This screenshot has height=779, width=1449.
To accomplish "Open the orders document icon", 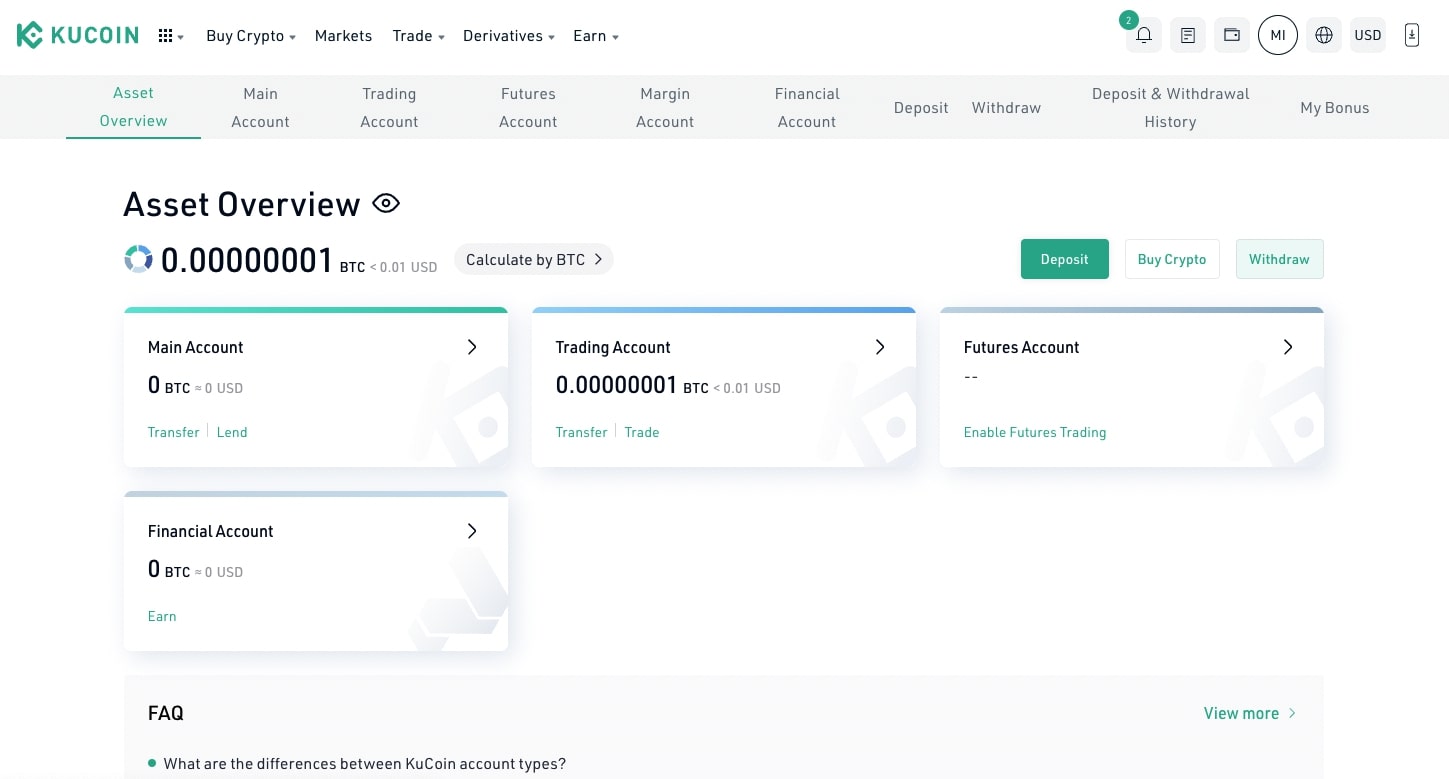I will [x=1188, y=36].
